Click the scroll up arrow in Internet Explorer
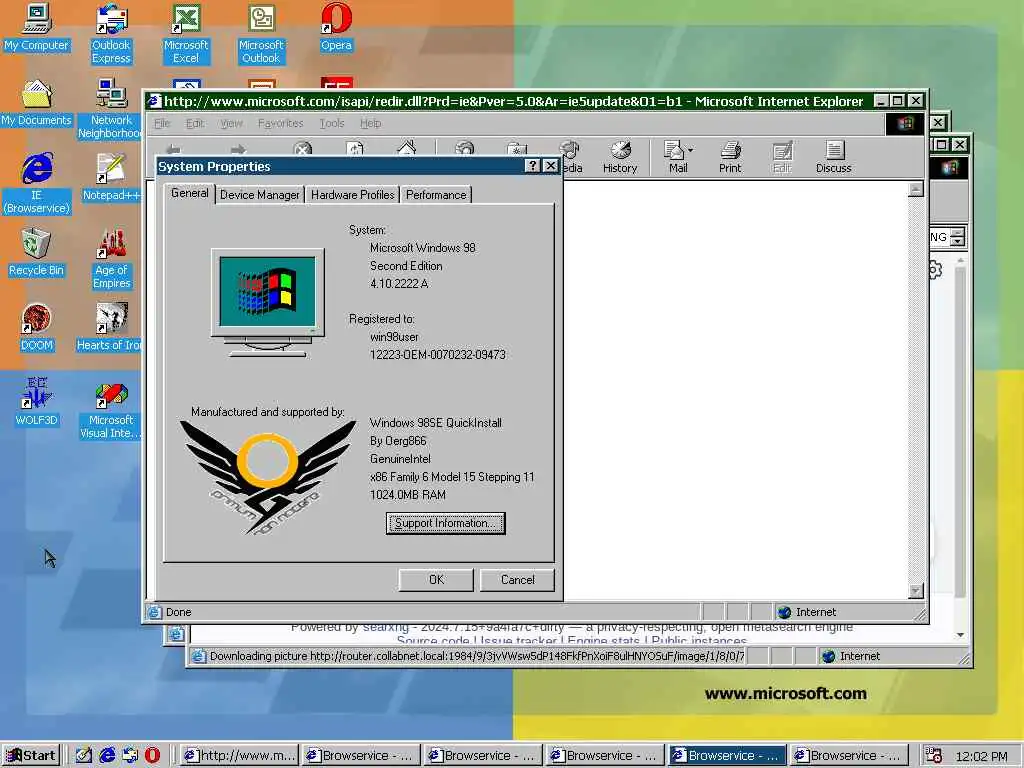 click(x=916, y=189)
